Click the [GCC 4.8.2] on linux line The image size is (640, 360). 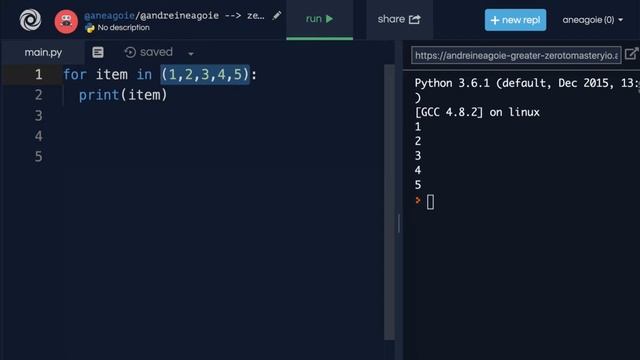[477, 112]
